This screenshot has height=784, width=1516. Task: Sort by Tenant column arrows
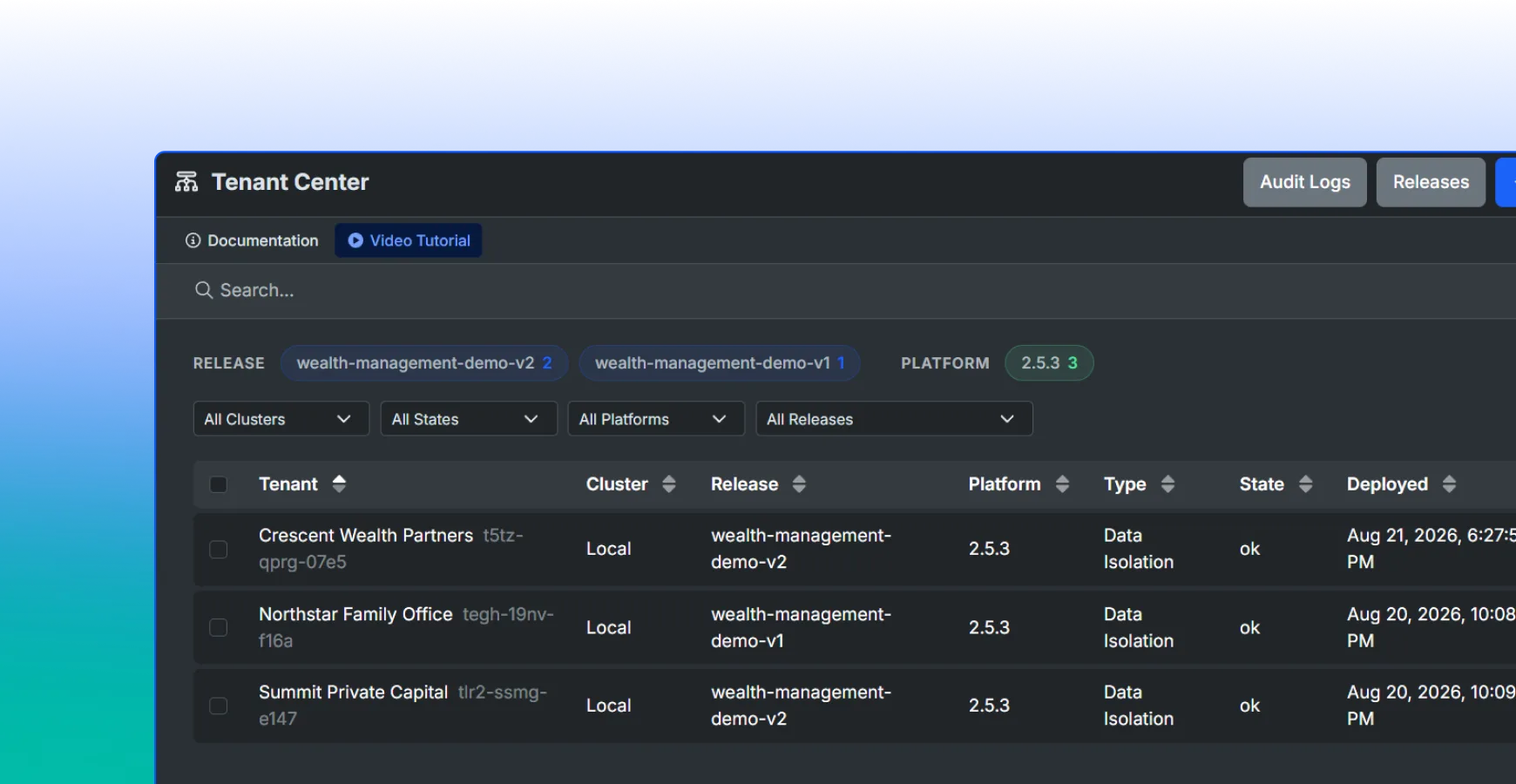coord(339,483)
